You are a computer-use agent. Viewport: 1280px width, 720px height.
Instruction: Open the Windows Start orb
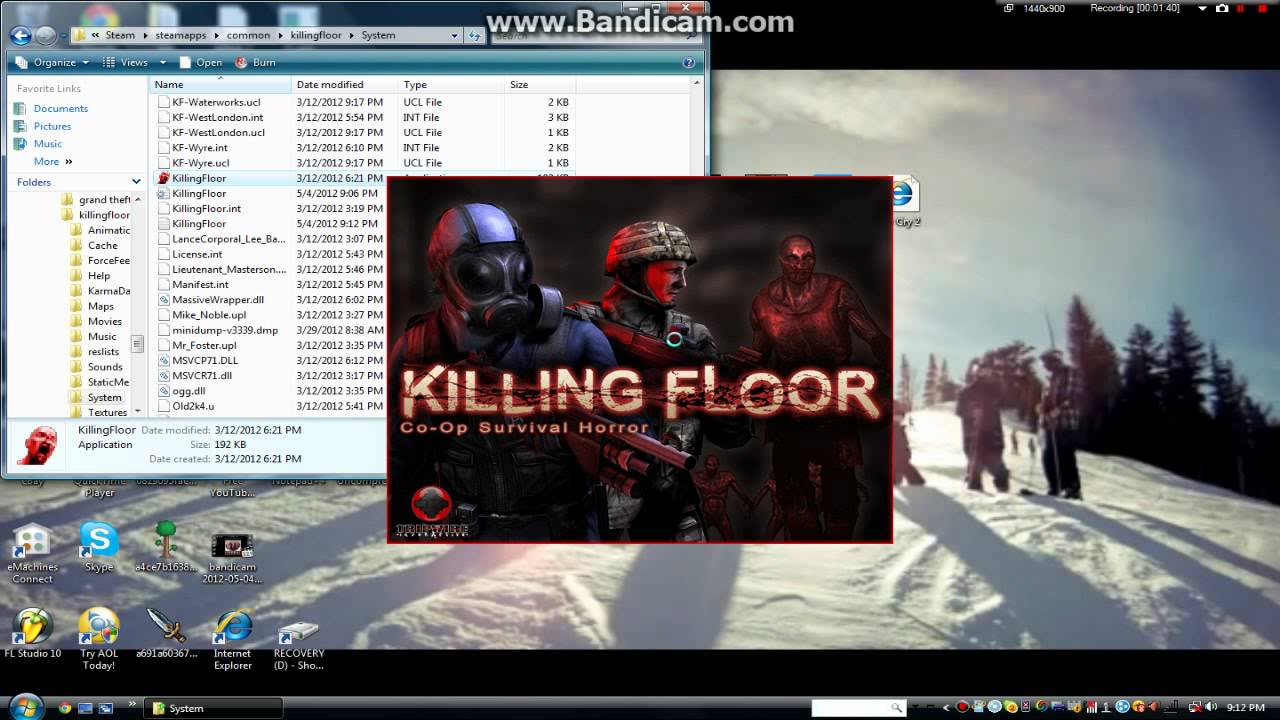point(25,706)
